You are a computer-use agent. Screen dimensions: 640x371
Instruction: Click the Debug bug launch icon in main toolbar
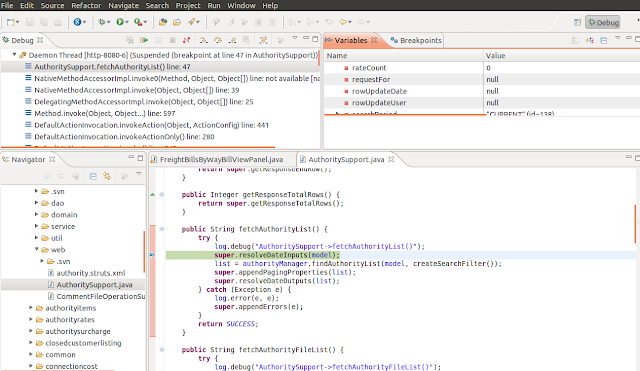pos(102,22)
